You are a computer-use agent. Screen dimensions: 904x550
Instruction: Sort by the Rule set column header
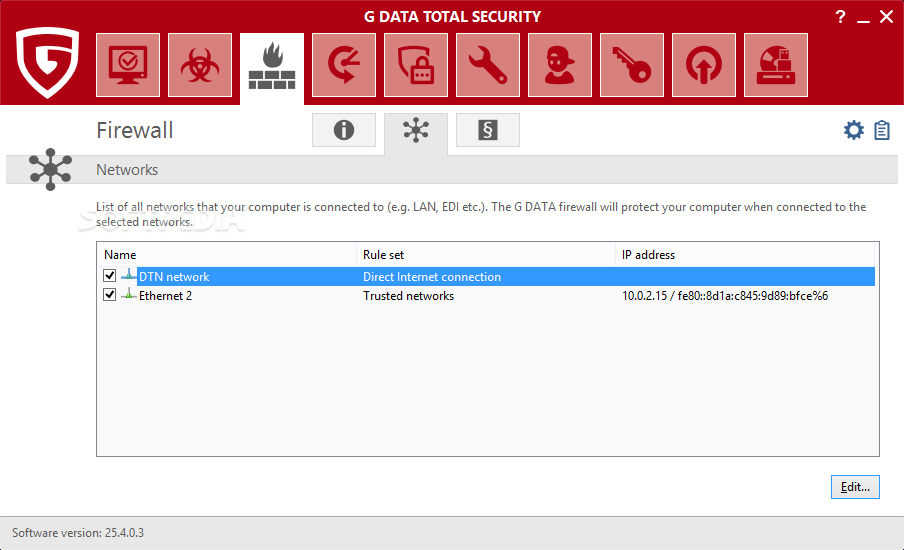(486, 255)
